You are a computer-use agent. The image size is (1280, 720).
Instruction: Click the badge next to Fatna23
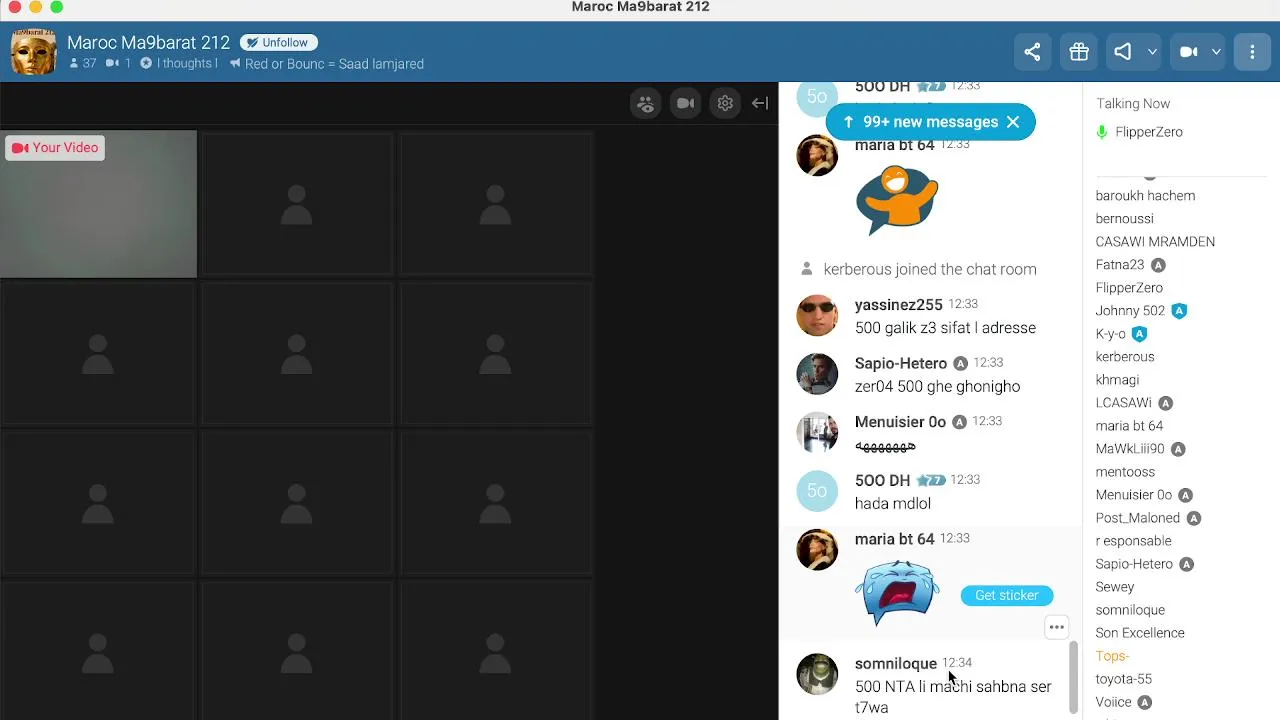[1158, 265]
